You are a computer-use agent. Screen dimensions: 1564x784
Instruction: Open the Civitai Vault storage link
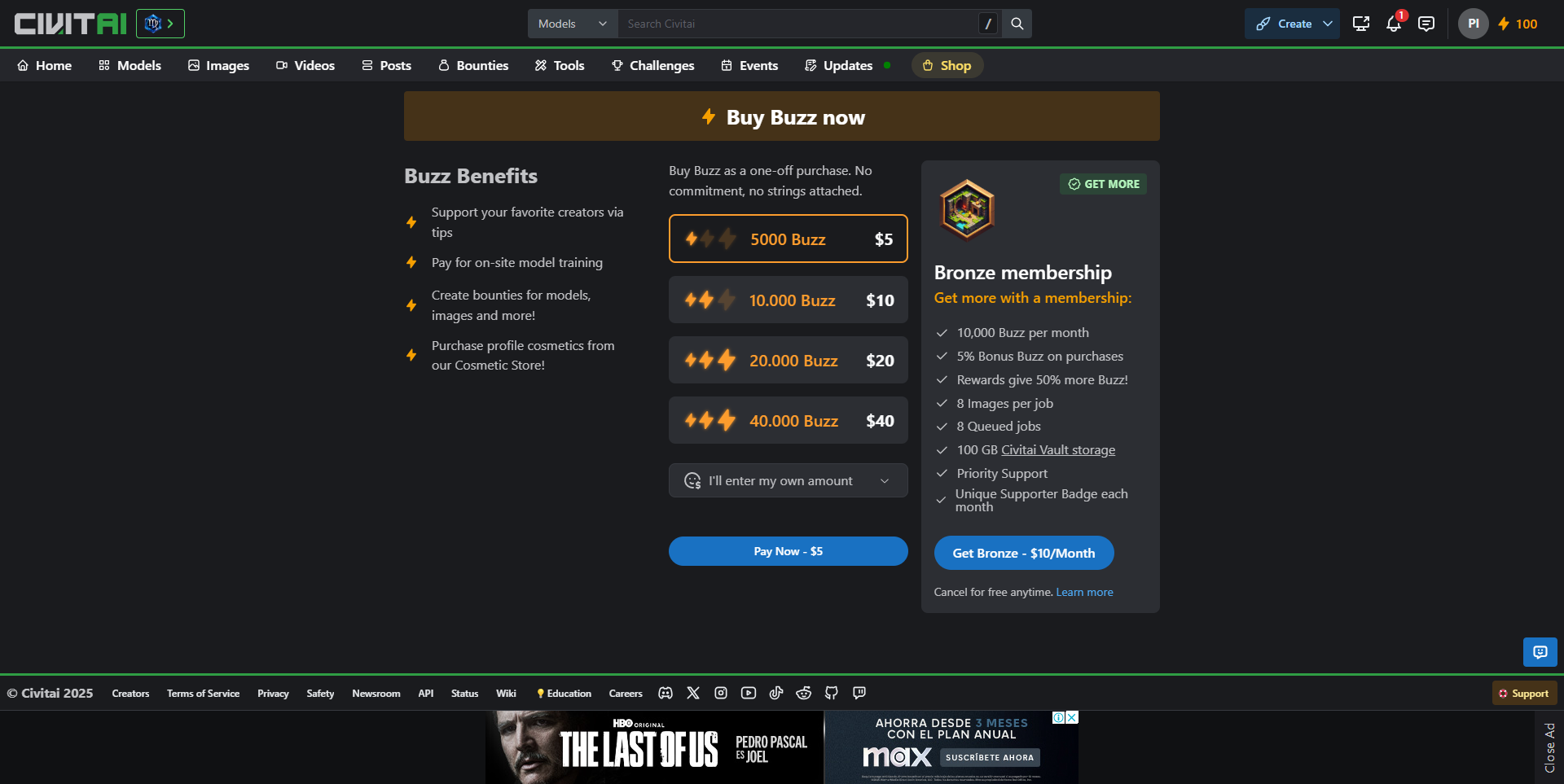click(1058, 449)
